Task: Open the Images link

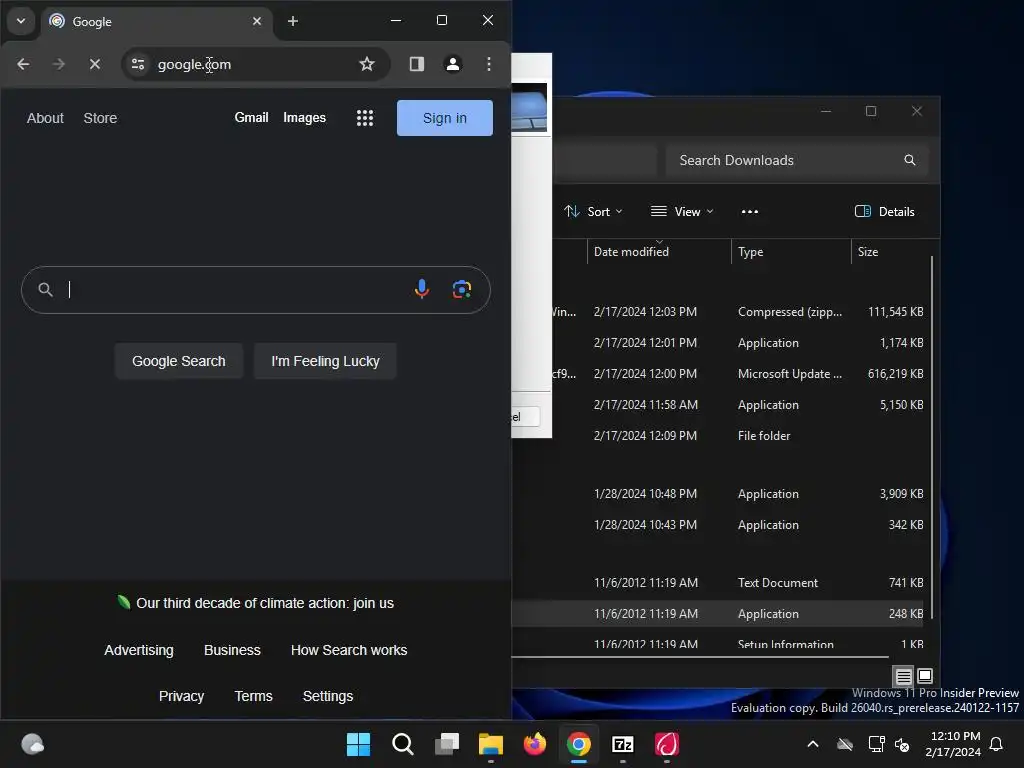Action: [x=304, y=118]
